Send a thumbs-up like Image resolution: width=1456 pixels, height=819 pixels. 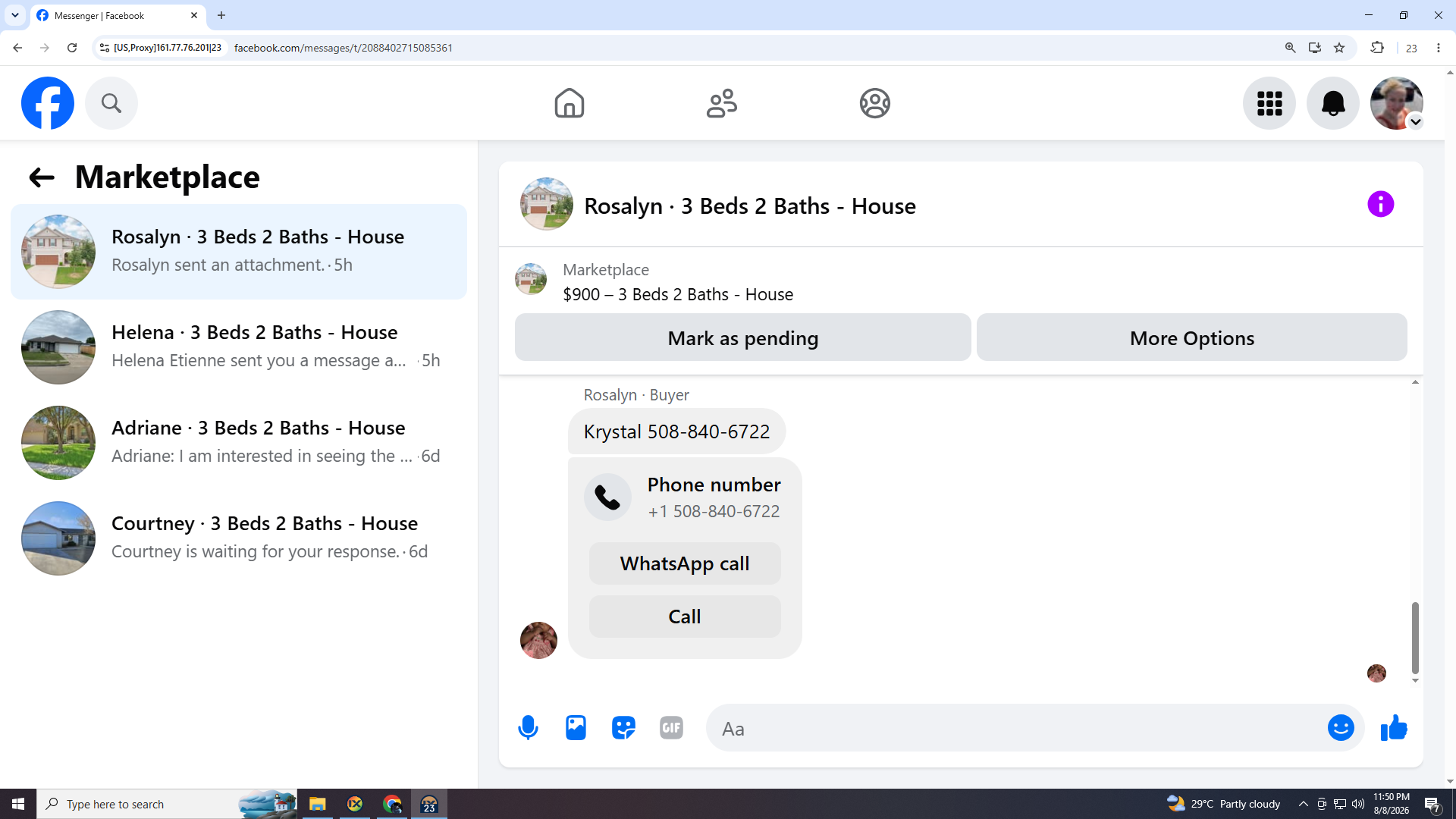click(x=1394, y=728)
